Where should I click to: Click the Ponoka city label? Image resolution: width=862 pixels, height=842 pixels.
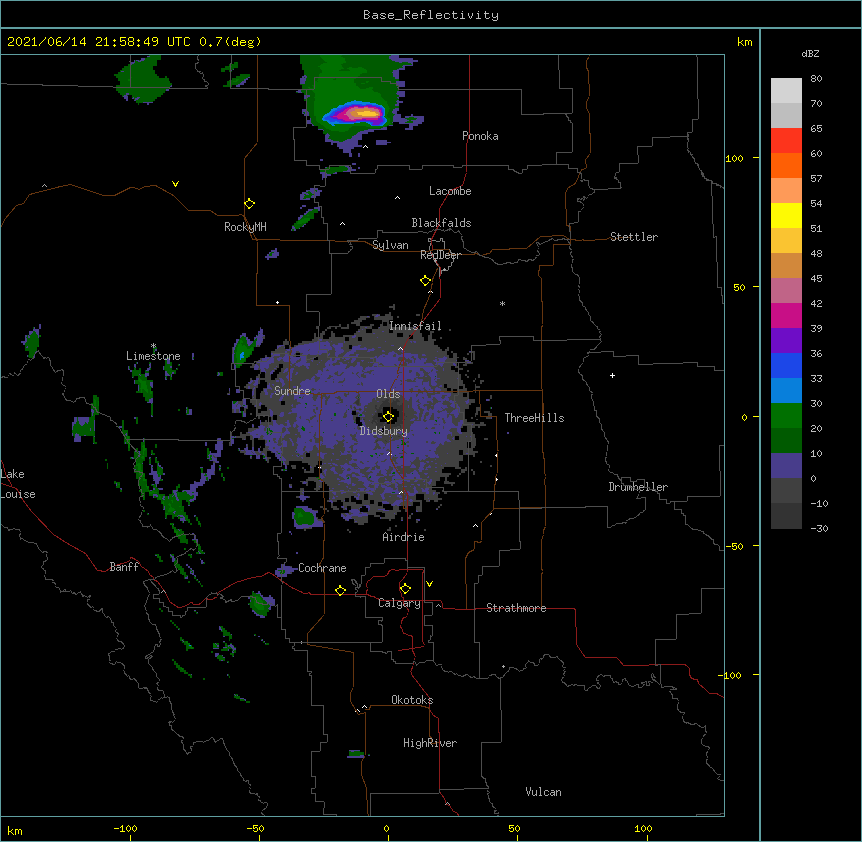click(480, 136)
